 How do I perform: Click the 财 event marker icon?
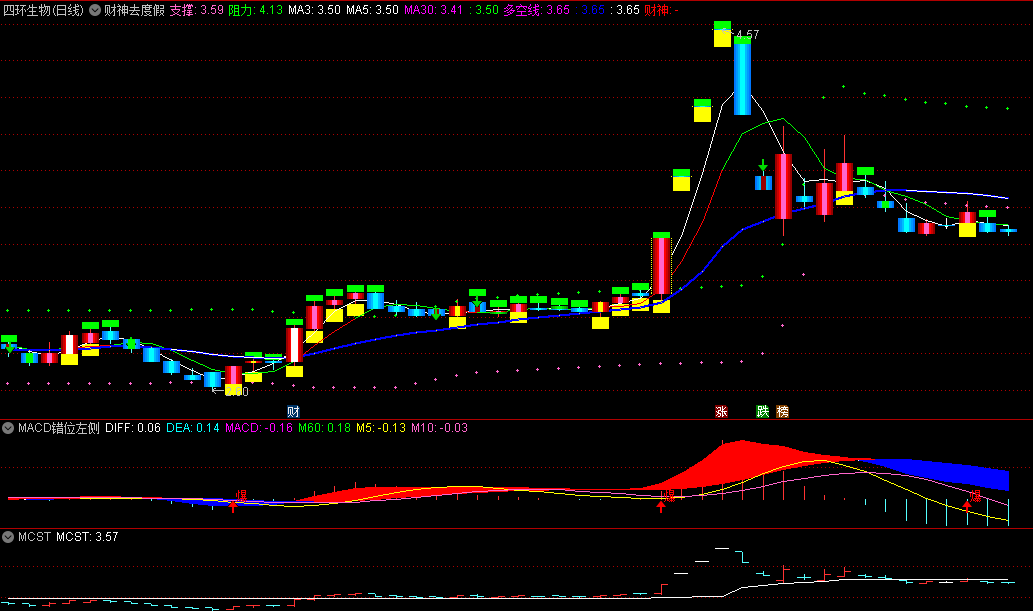(x=293, y=412)
